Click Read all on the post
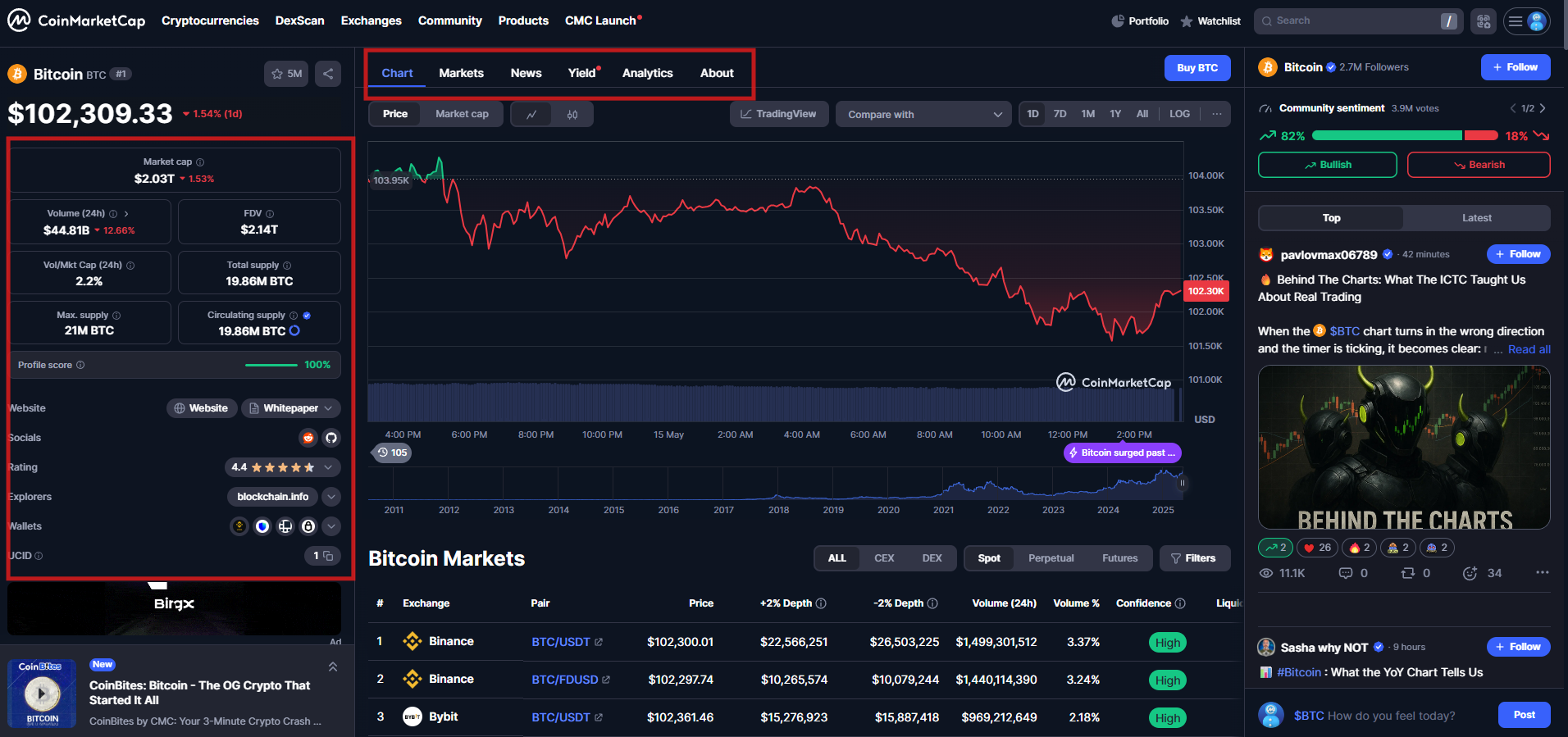 [1529, 349]
